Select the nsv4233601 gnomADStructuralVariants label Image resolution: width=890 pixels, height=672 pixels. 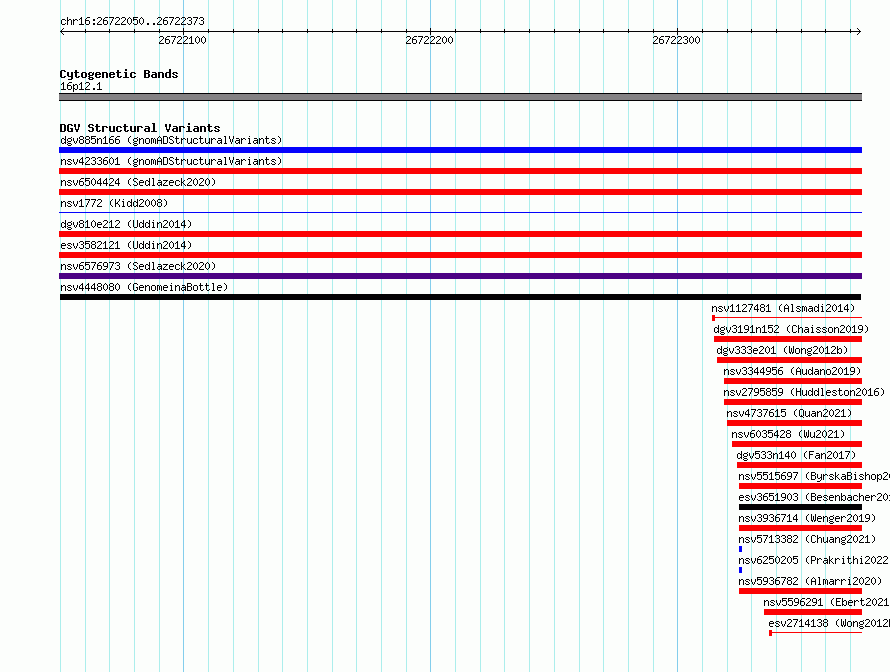pos(171,161)
